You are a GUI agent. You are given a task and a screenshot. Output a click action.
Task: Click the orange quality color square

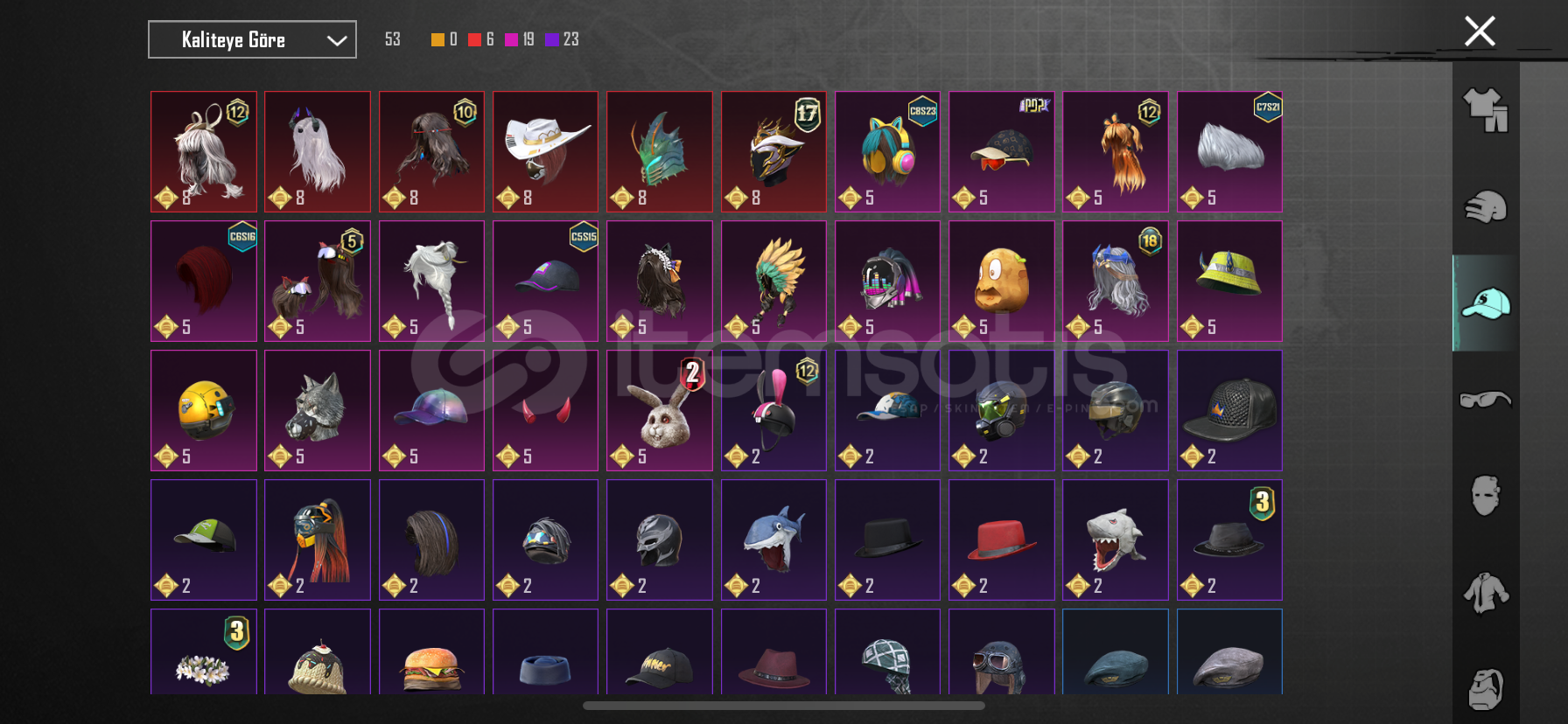pos(437,39)
